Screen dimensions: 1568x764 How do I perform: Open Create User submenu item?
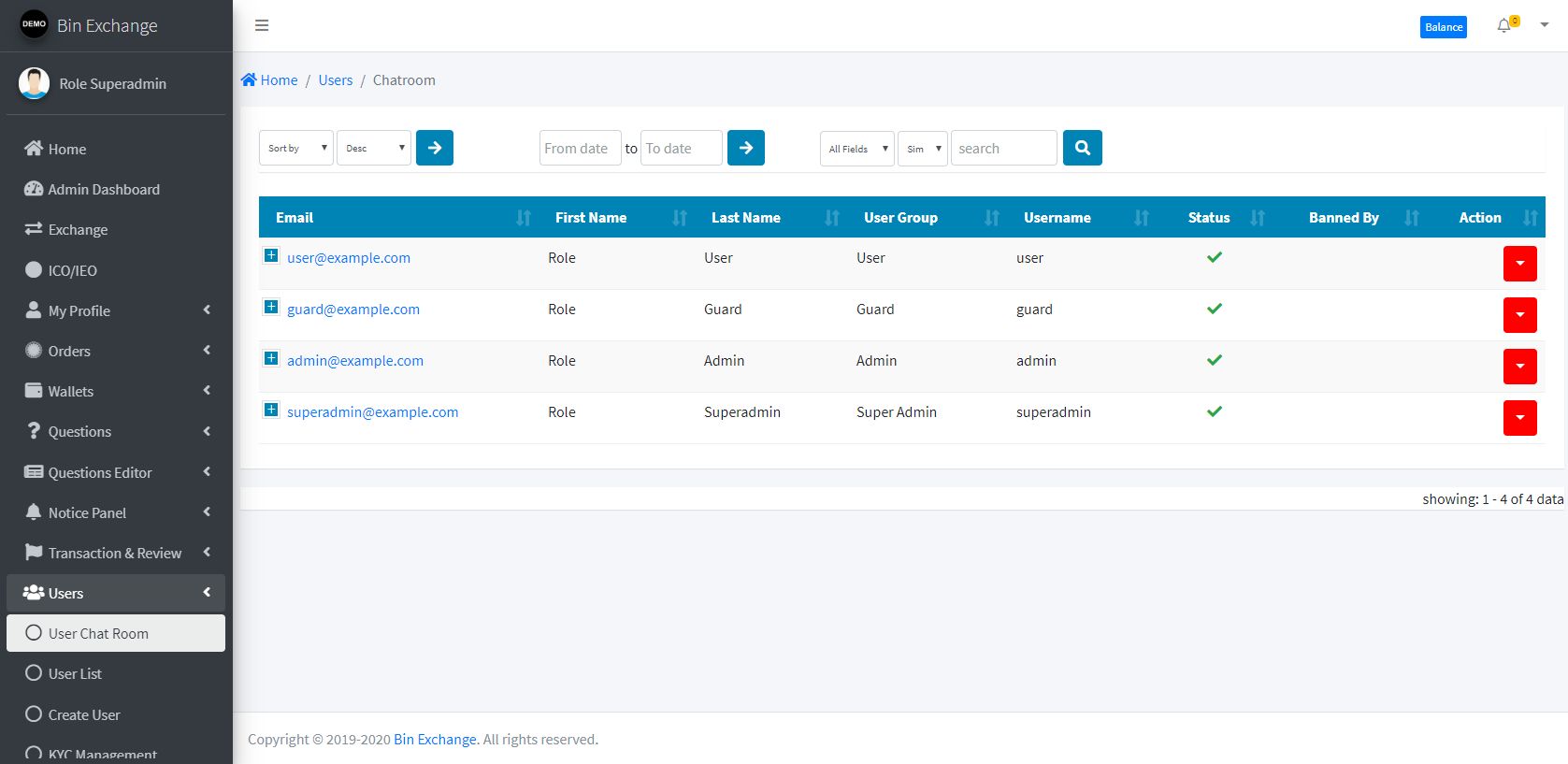tap(116, 714)
